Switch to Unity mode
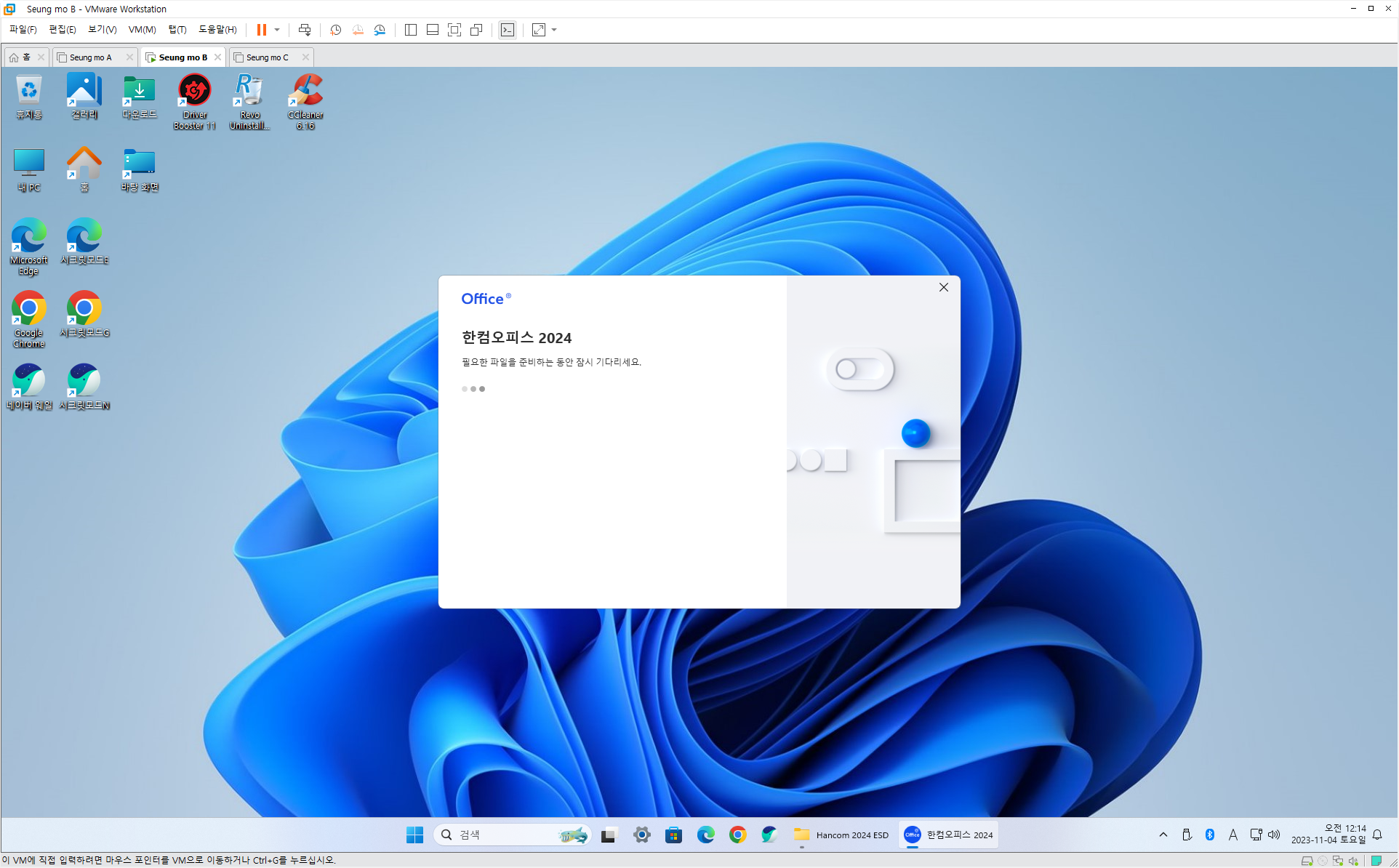 476,30
